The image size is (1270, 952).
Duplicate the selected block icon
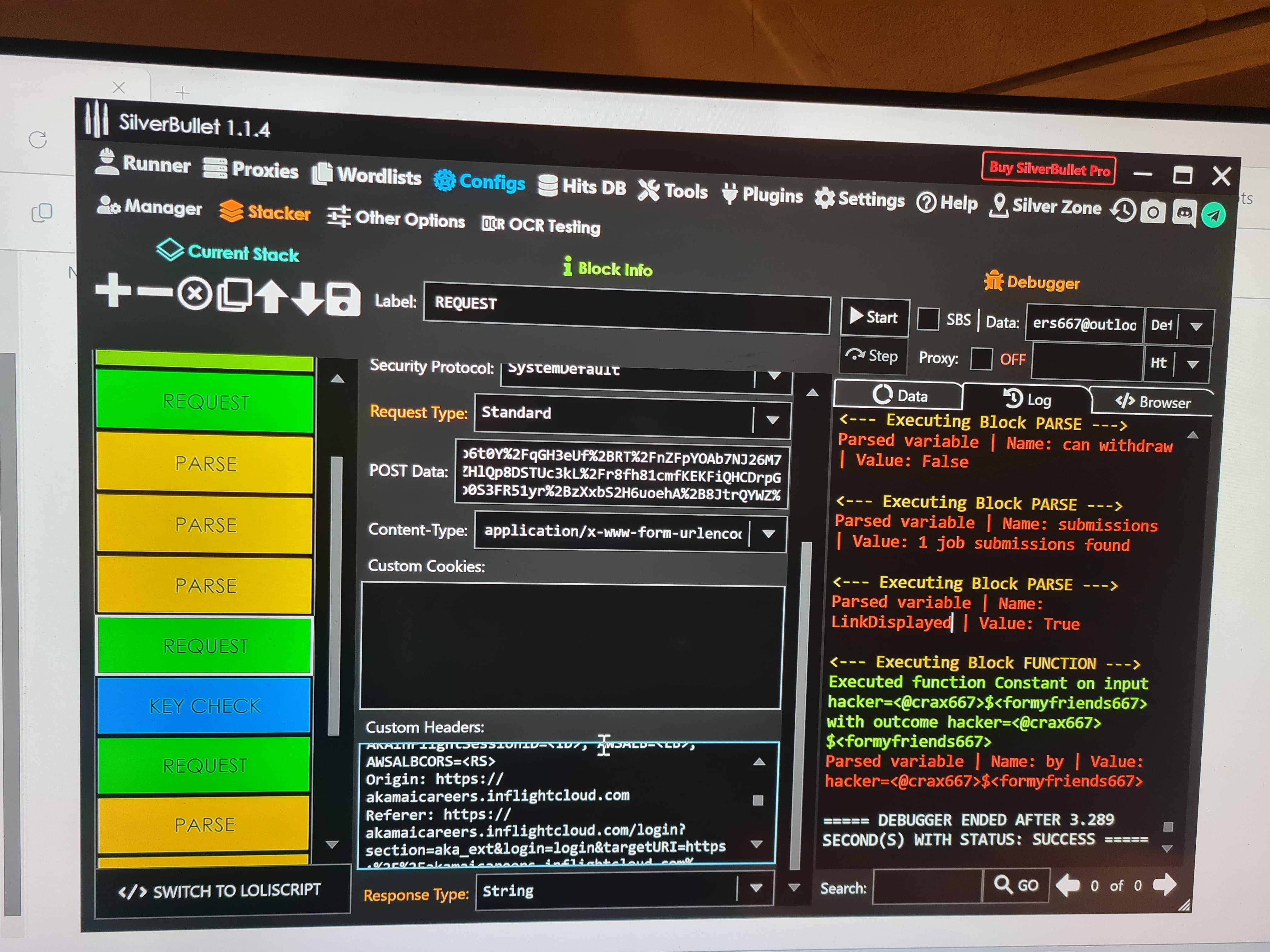coord(234,296)
